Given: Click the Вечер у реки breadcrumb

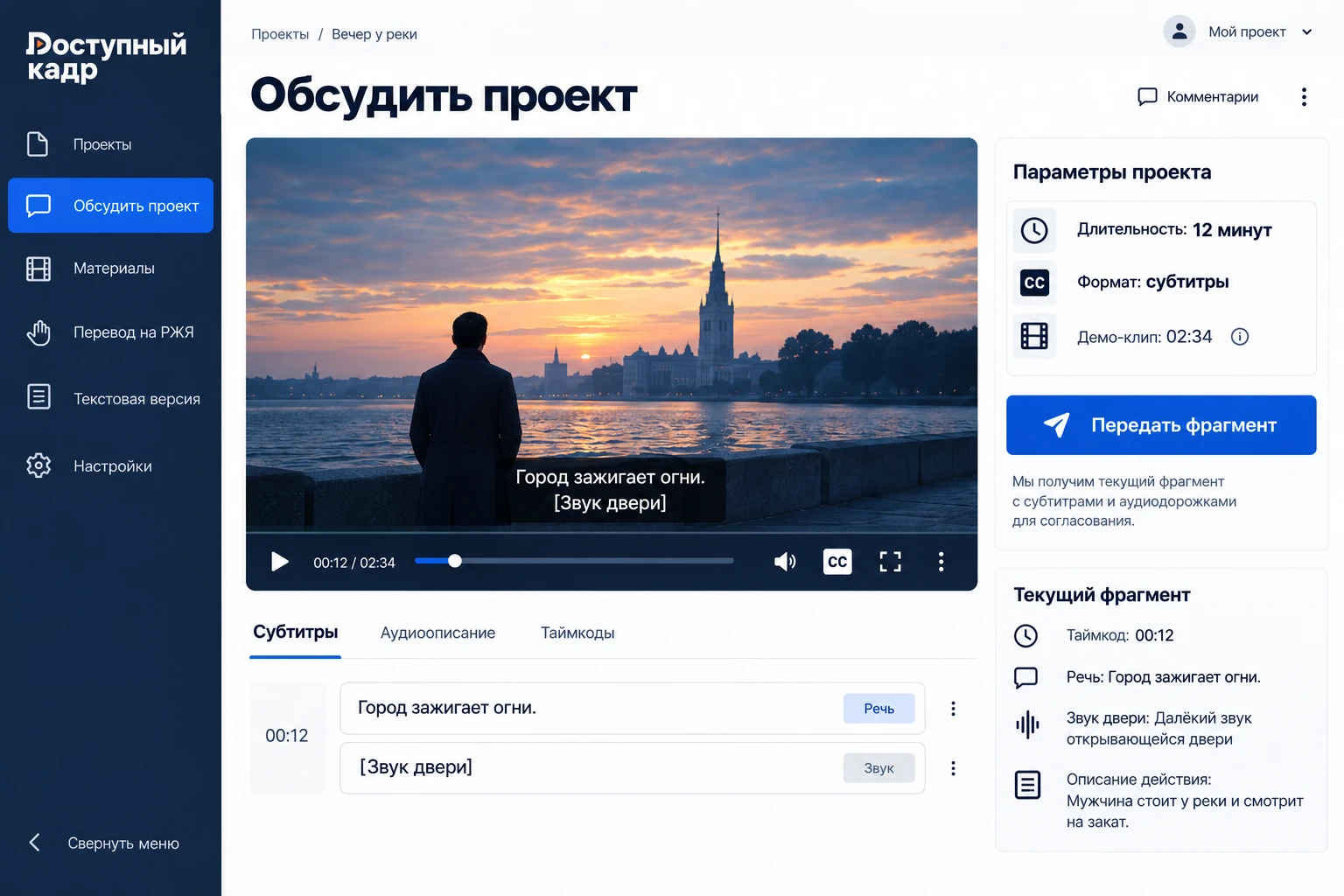Looking at the screenshot, I should 374,34.
